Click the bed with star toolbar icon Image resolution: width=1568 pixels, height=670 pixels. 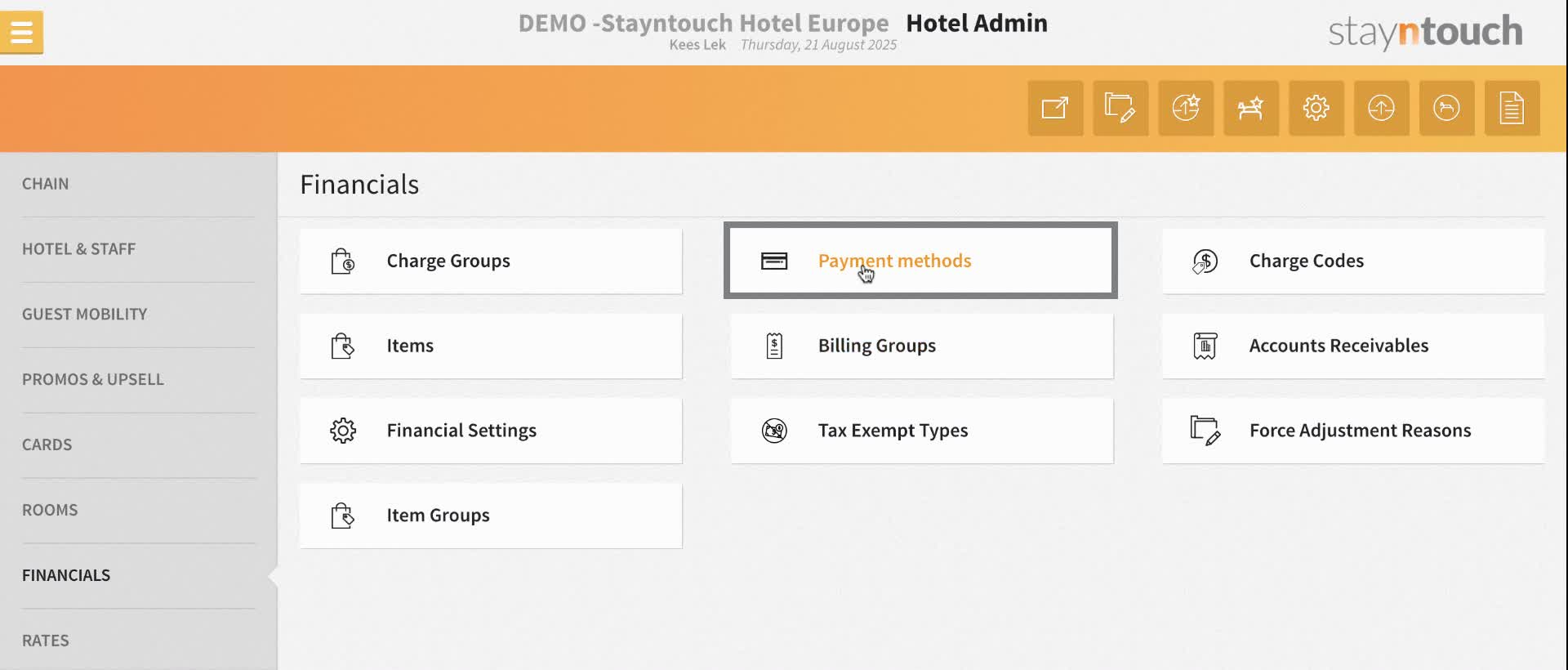1251,108
